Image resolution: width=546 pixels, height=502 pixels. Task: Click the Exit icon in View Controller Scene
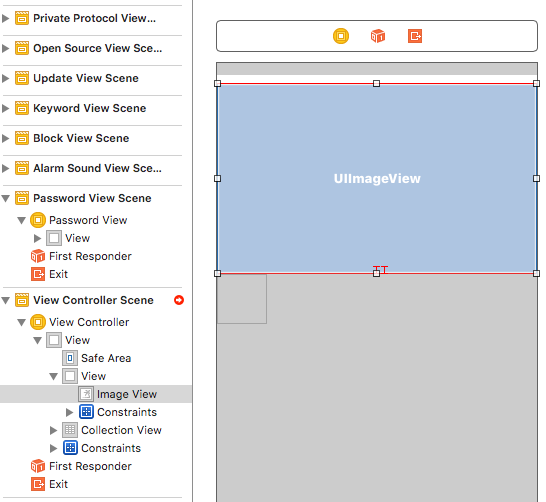point(38,484)
